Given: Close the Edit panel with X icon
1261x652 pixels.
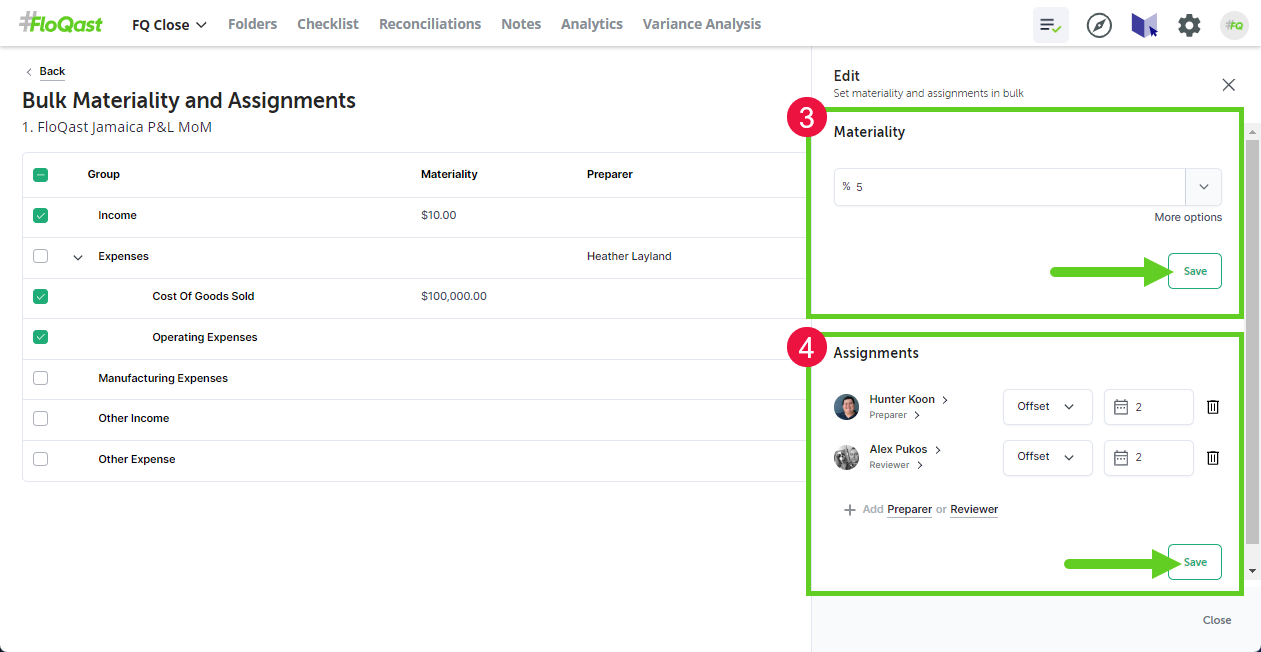Looking at the screenshot, I should click(x=1228, y=85).
